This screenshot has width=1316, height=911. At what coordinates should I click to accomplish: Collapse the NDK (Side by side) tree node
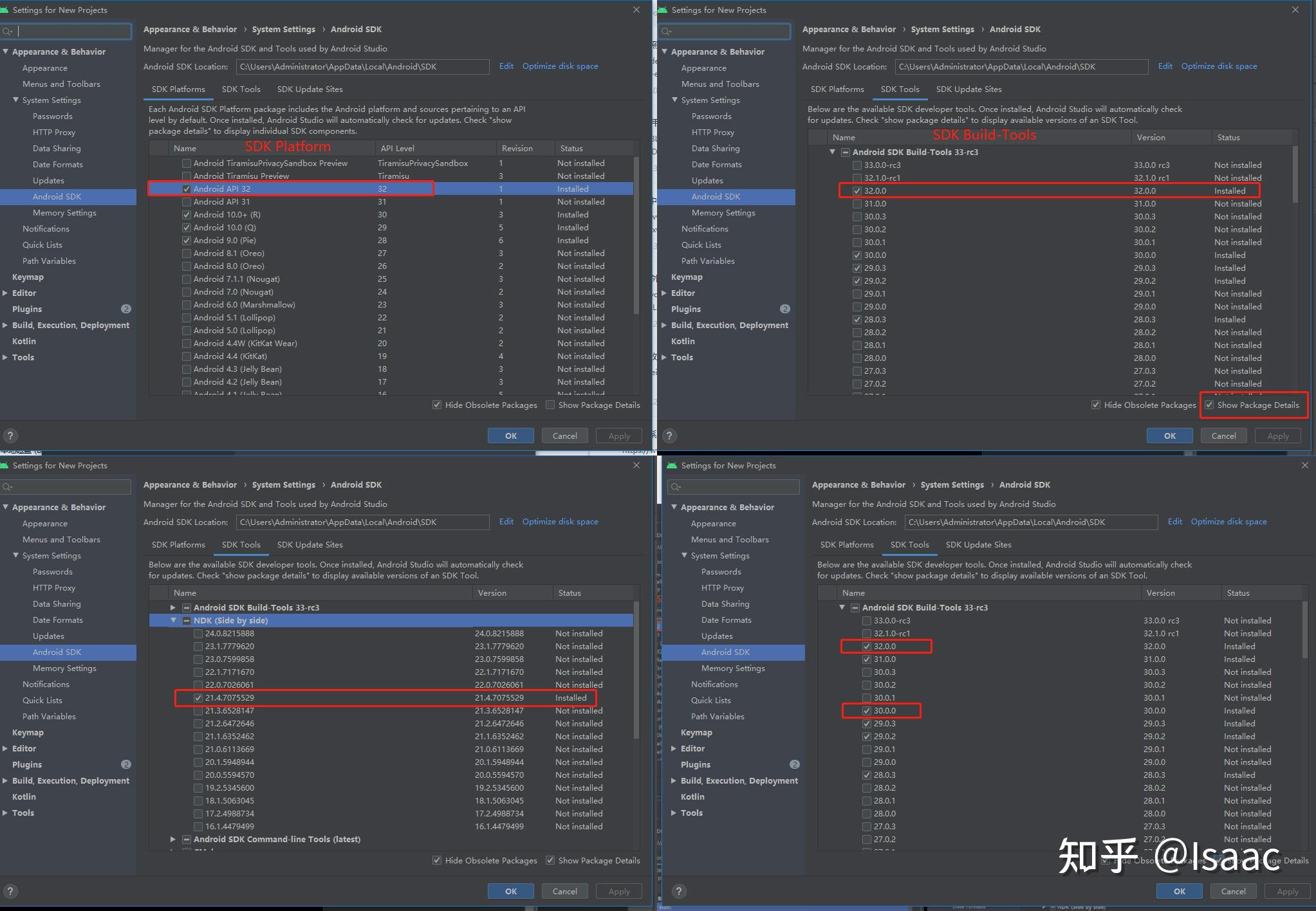173,621
